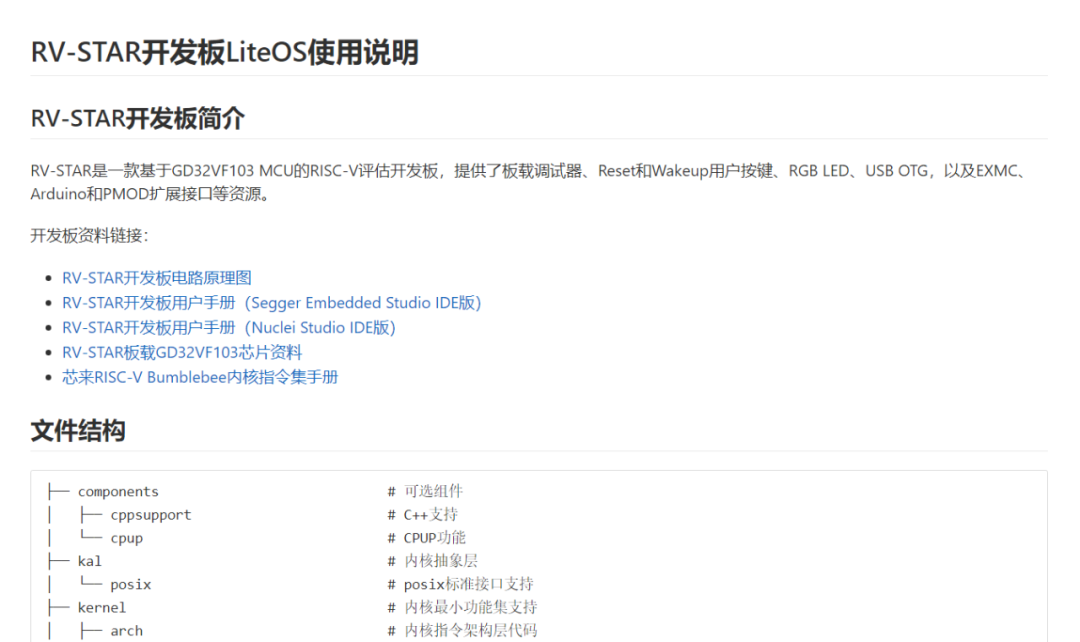This screenshot has width=1080, height=642.
Task: Open the Segger Embedded Studio IDE版 manual link
Action: point(271,302)
